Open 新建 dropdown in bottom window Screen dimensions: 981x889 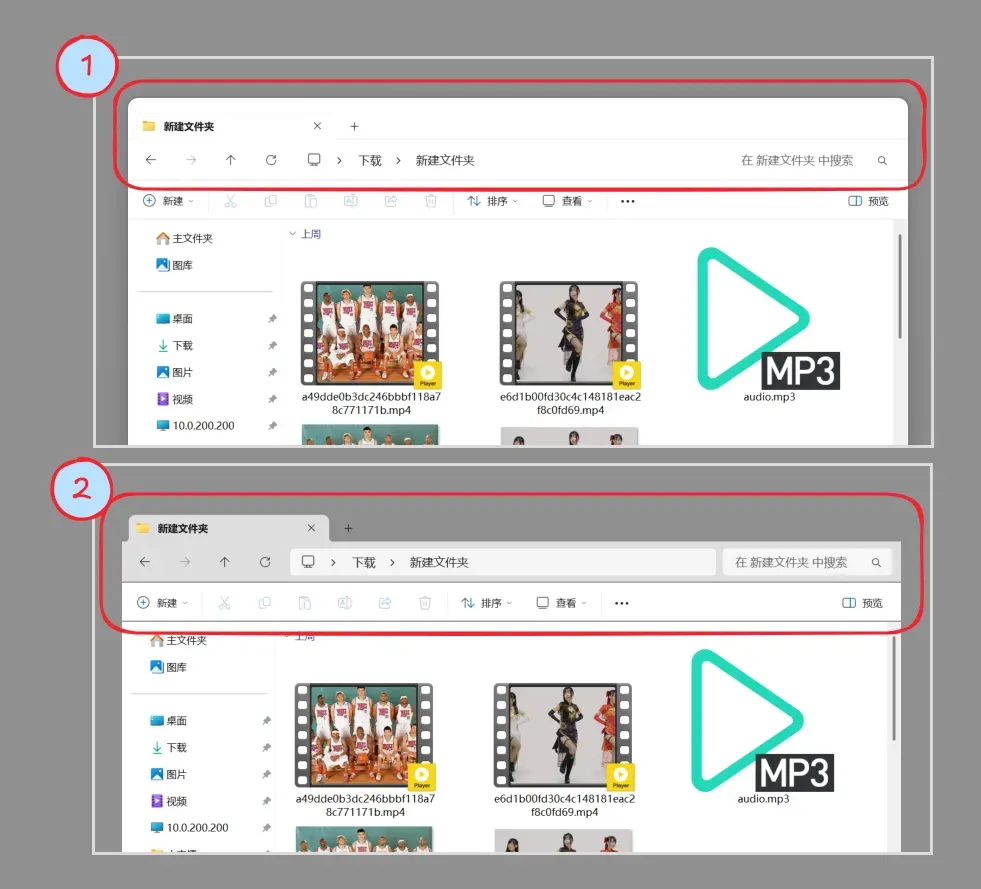(162, 603)
